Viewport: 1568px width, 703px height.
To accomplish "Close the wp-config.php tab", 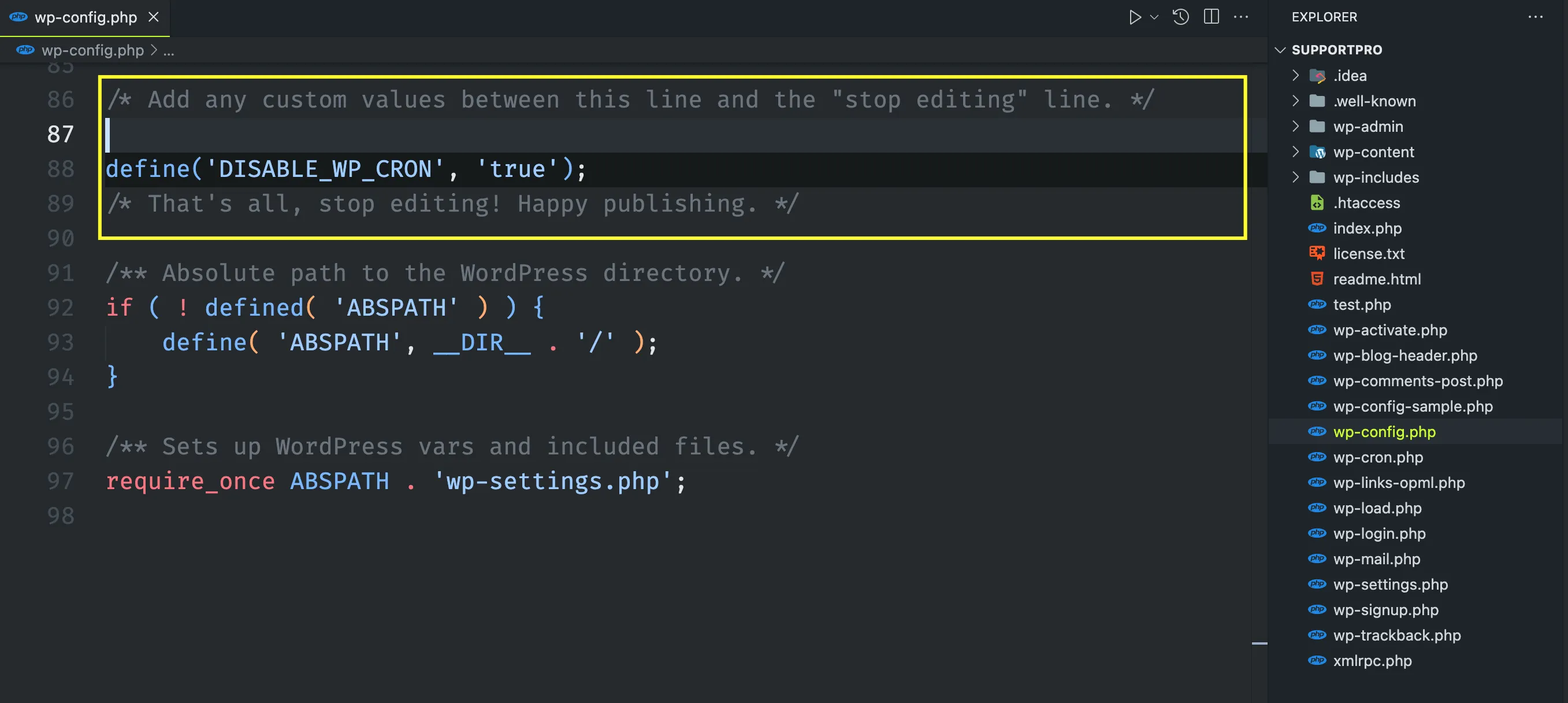I will tap(154, 17).
